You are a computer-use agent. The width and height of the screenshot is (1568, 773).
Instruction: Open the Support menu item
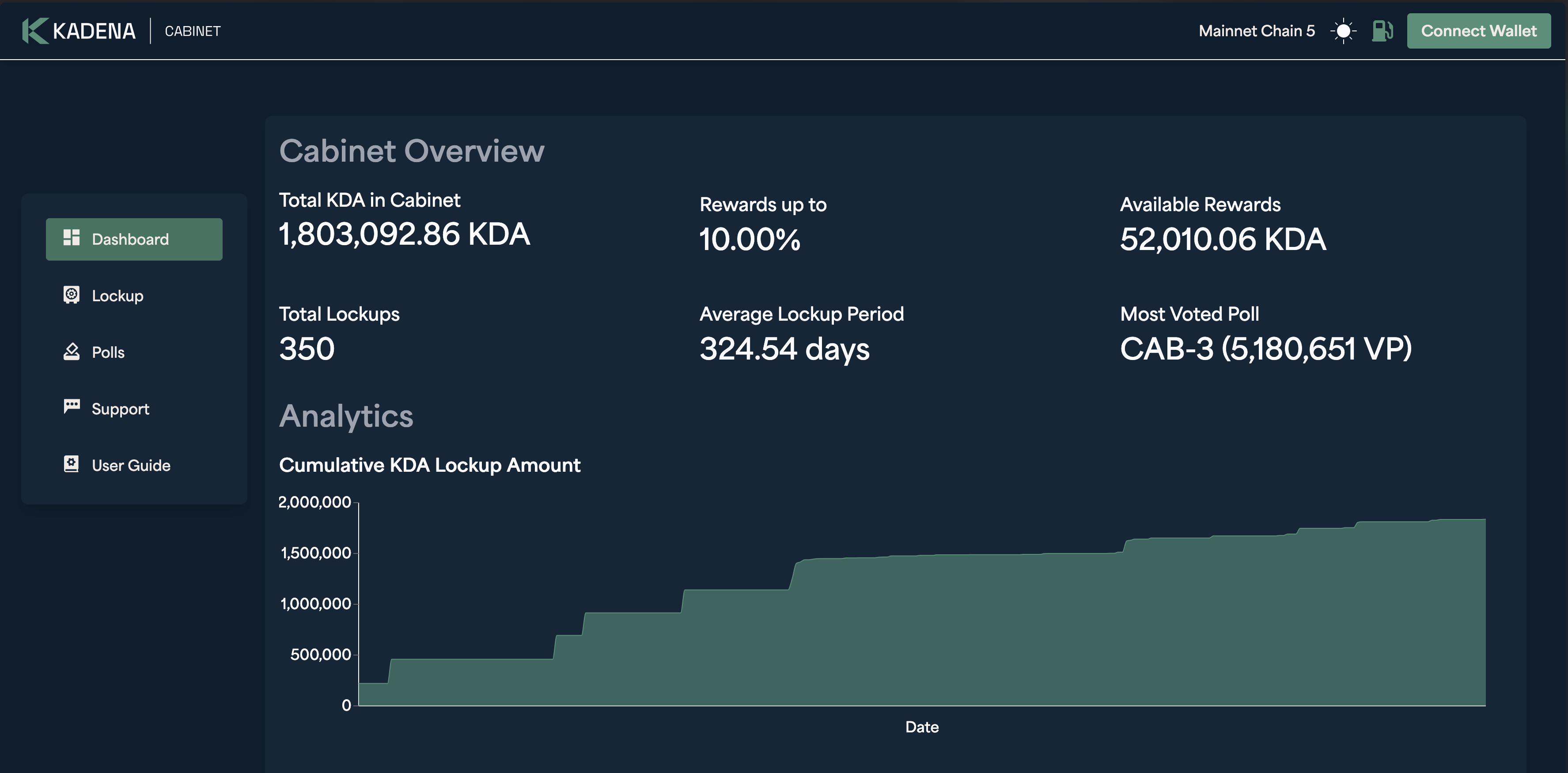coord(134,409)
